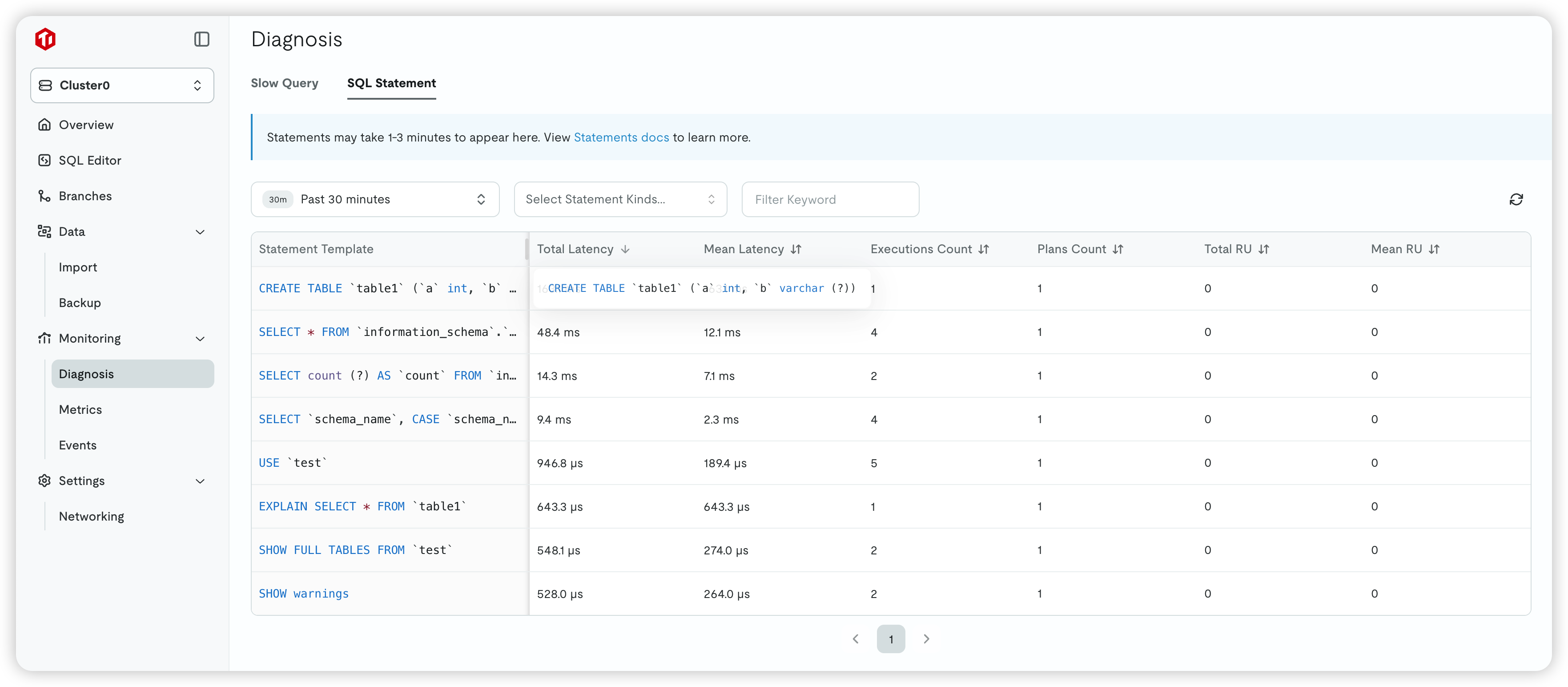The image size is (1568, 687).
Task: Collapse the Monitoring section chevron
Action: coord(200,339)
